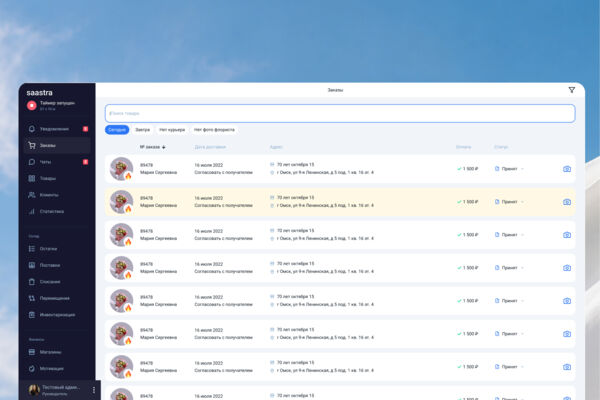The height and width of the screenshot is (400, 600).
Task: Open Перемещения section in sidebar
Action: click(49, 298)
